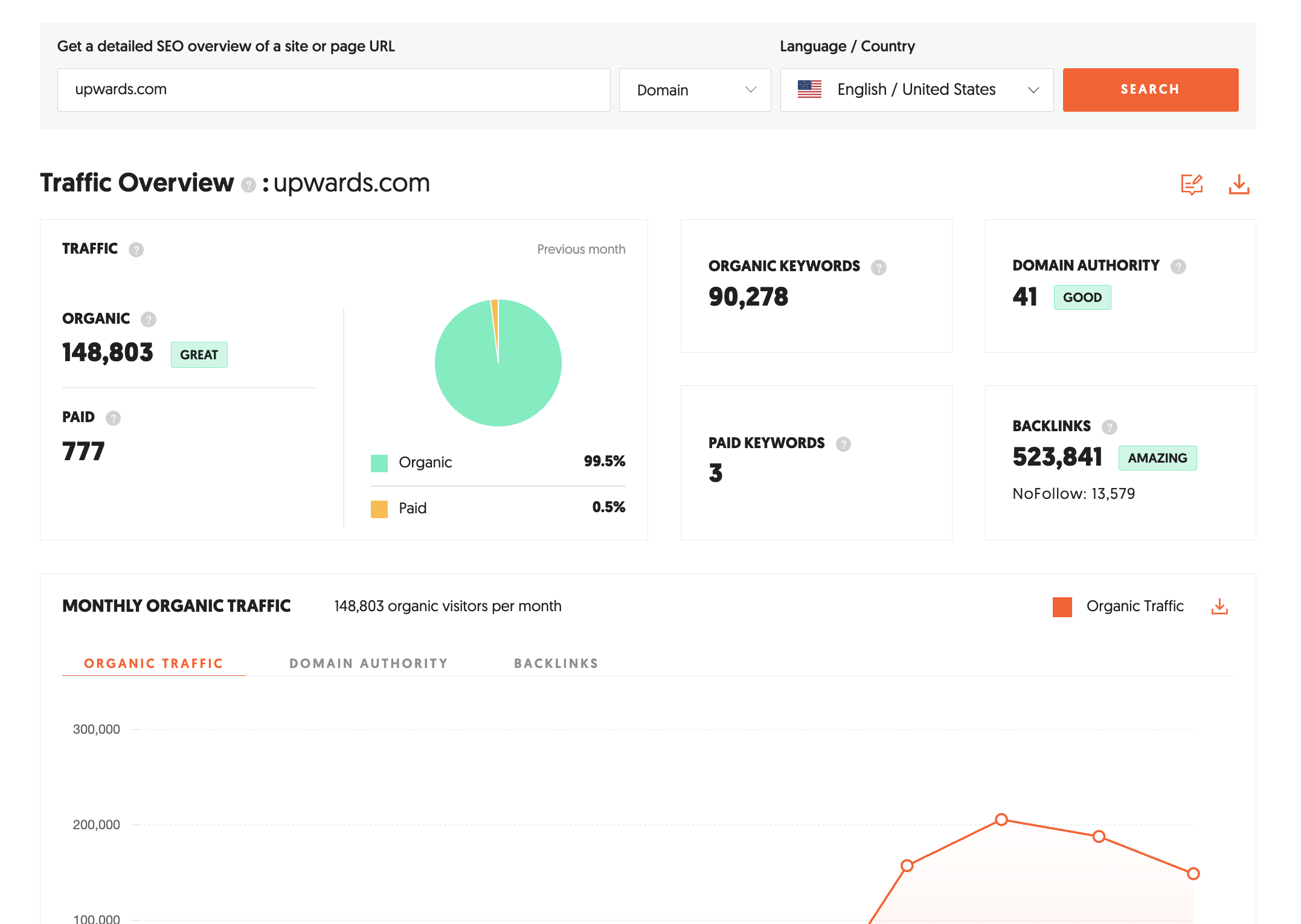Click the Backlinks help icon
Viewport: 1301px width, 924px height.
(1110, 427)
